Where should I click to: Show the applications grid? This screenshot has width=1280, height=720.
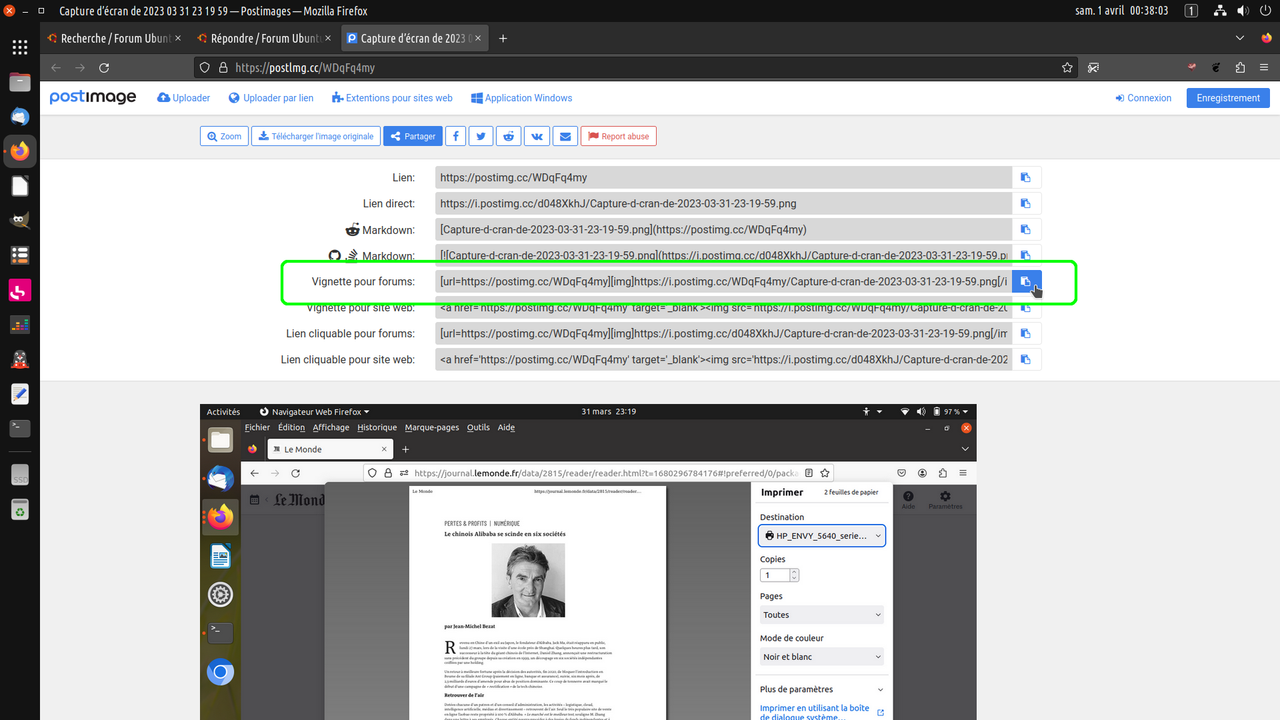point(20,47)
